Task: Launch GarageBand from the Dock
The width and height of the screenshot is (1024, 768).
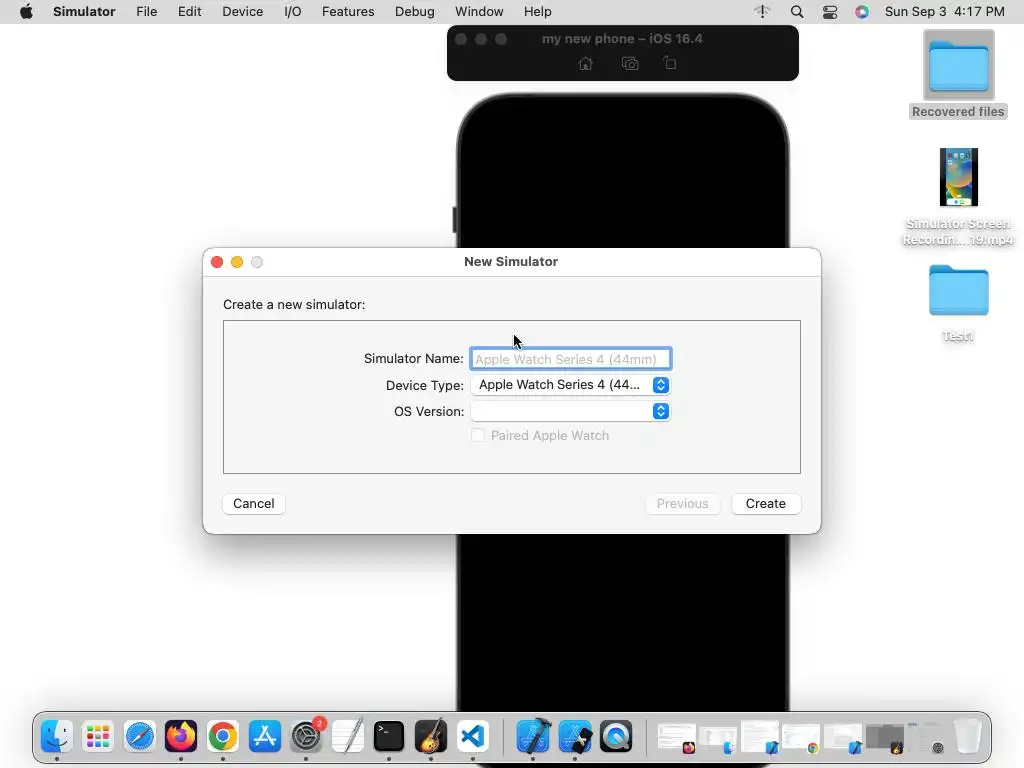Action: click(x=430, y=737)
